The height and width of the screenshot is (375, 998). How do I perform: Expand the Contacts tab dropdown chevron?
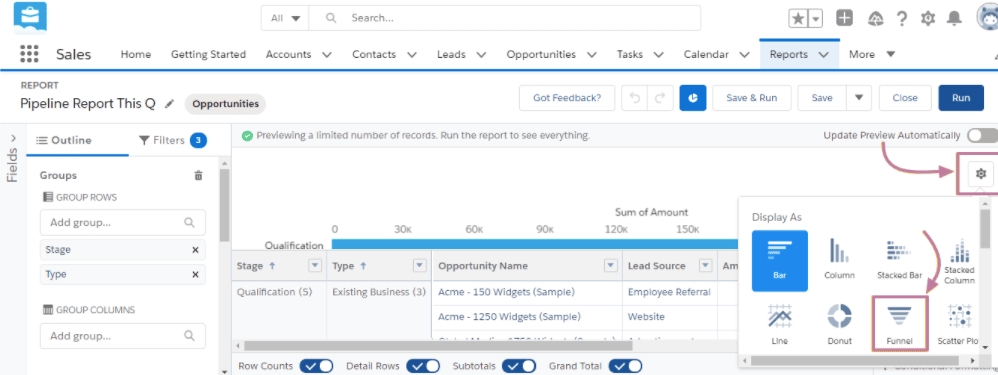[x=411, y=55]
